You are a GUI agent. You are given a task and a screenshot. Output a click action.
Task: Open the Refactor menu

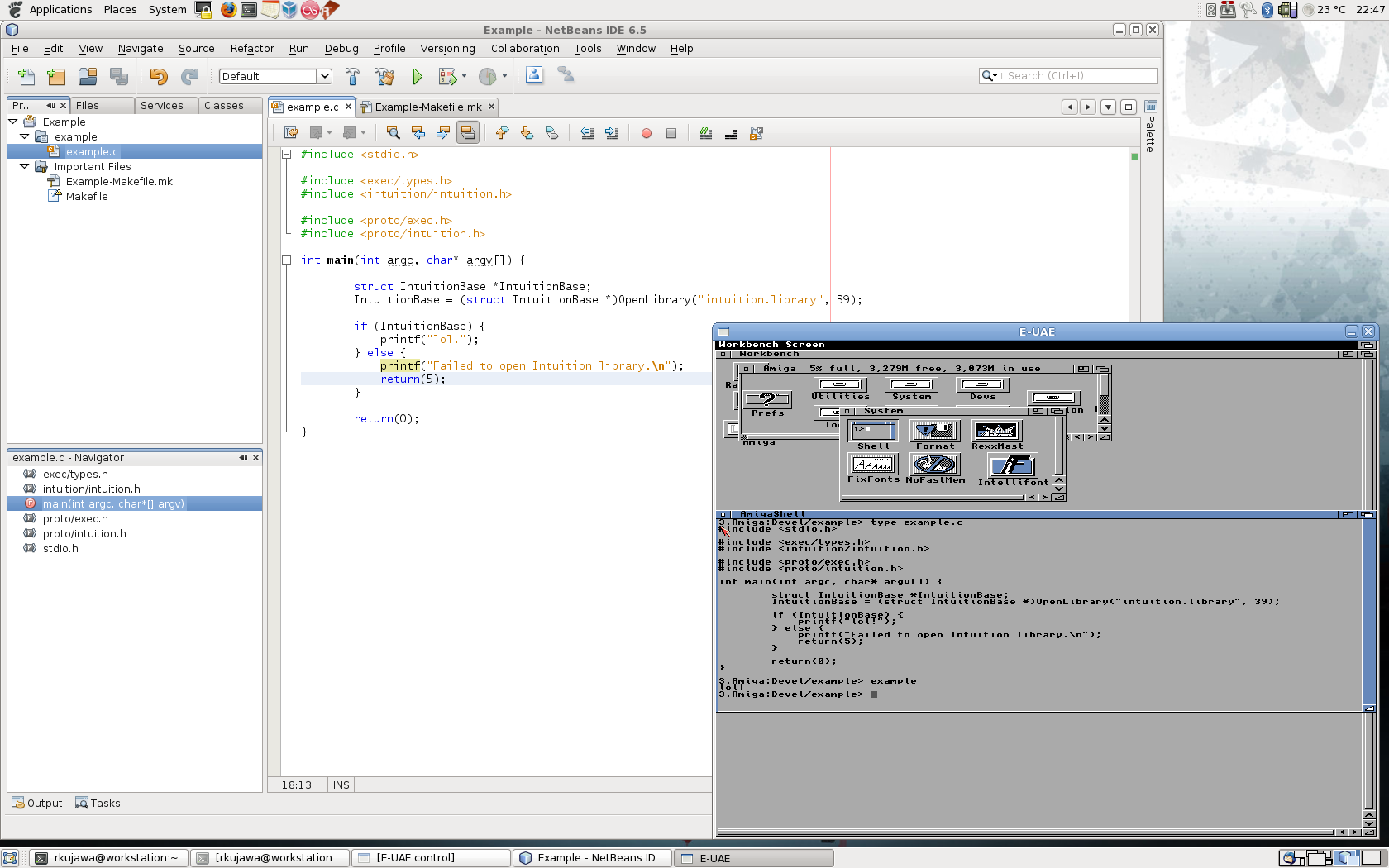tap(252, 49)
